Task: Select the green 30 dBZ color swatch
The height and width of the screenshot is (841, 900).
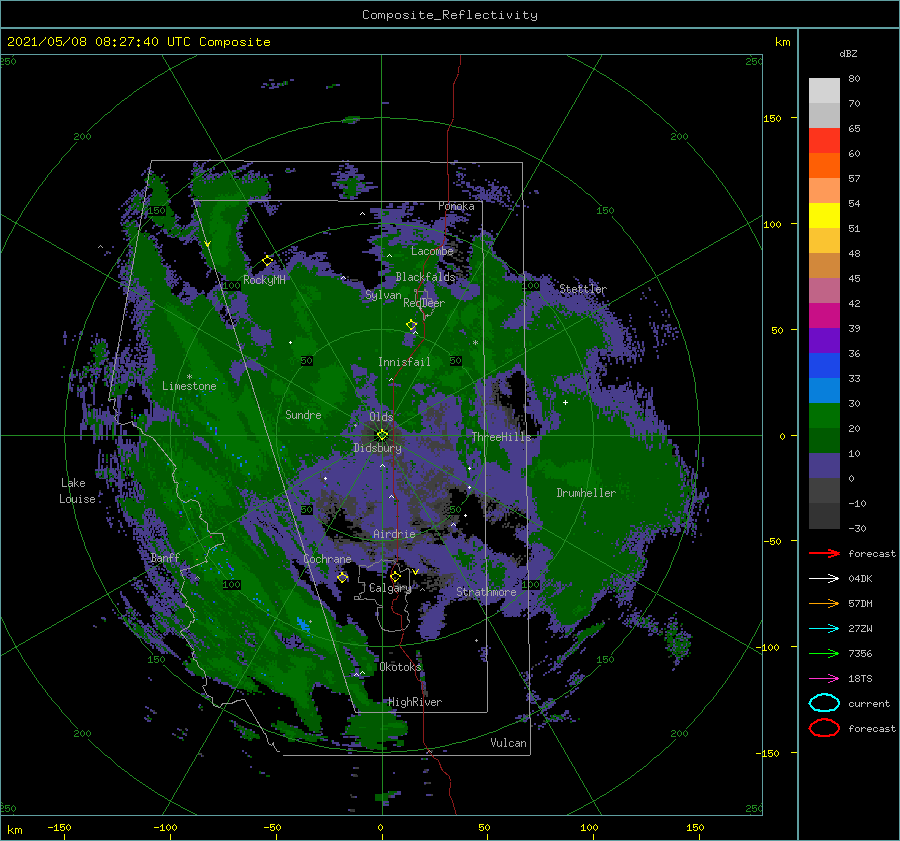Action: click(x=824, y=415)
